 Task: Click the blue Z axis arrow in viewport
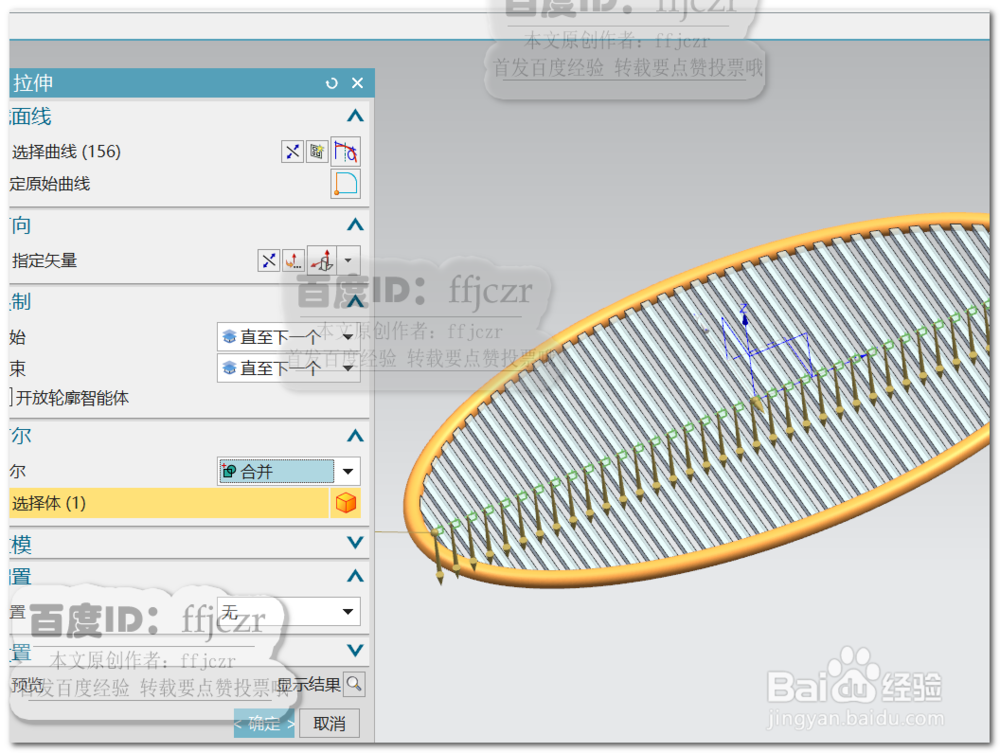pos(744,317)
